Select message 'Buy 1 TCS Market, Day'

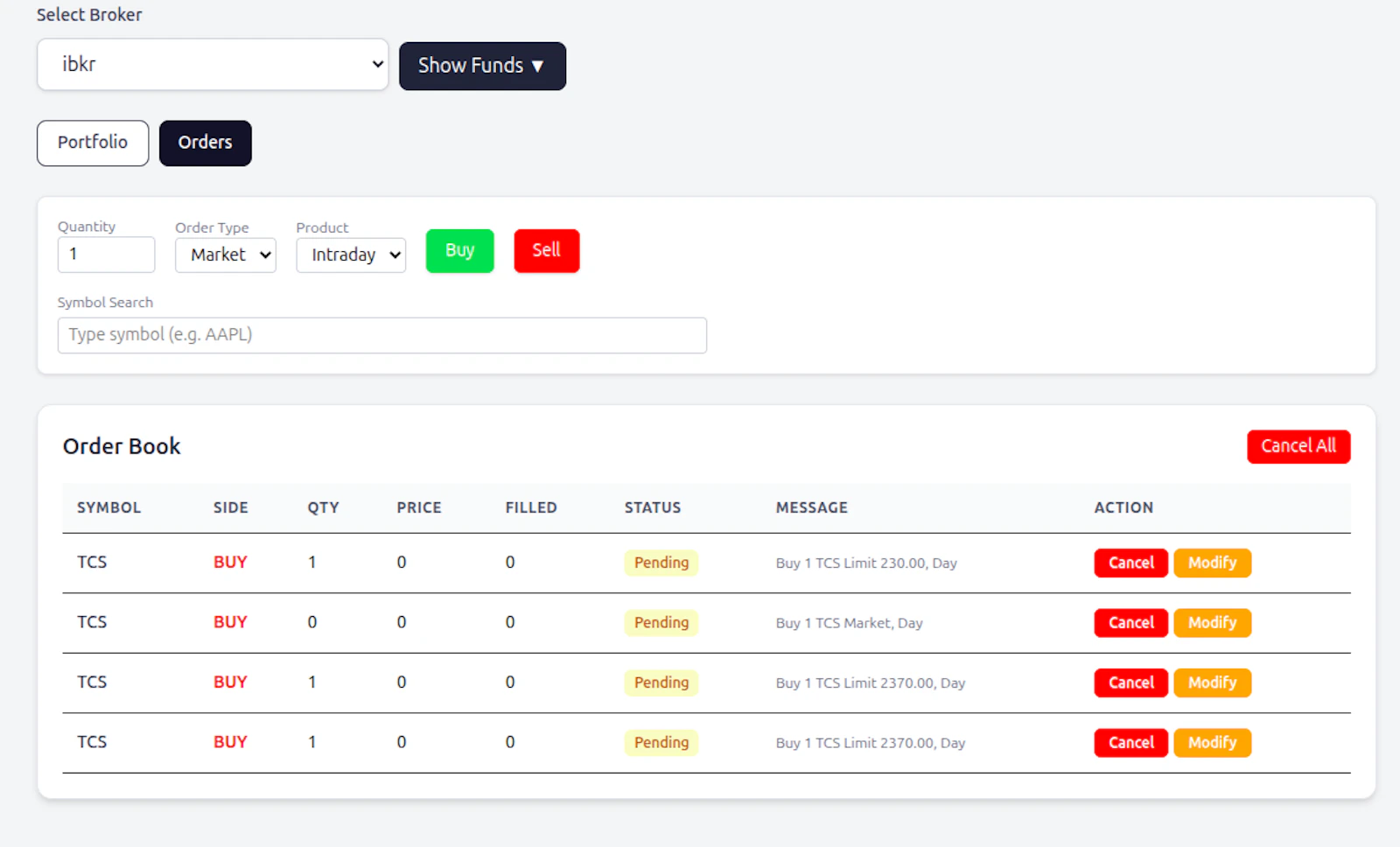[849, 623]
